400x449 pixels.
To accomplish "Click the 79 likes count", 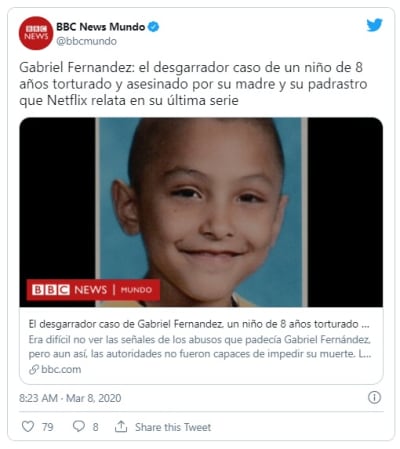I will point(48,427).
